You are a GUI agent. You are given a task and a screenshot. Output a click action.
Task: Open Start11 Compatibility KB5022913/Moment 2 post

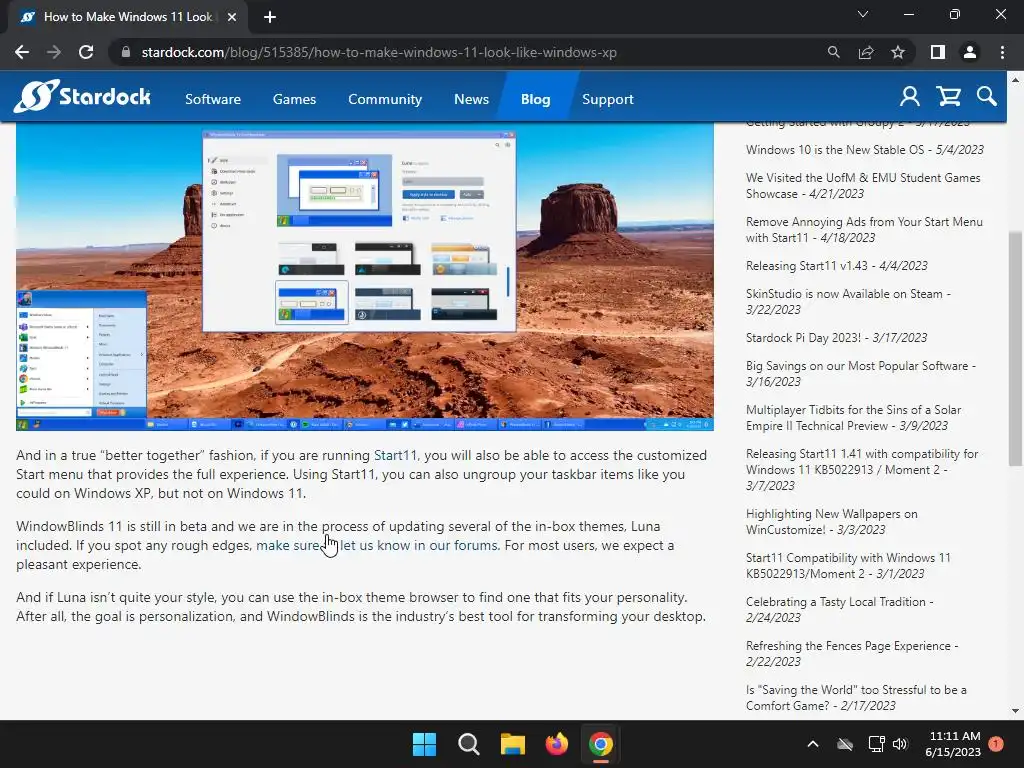click(848, 566)
